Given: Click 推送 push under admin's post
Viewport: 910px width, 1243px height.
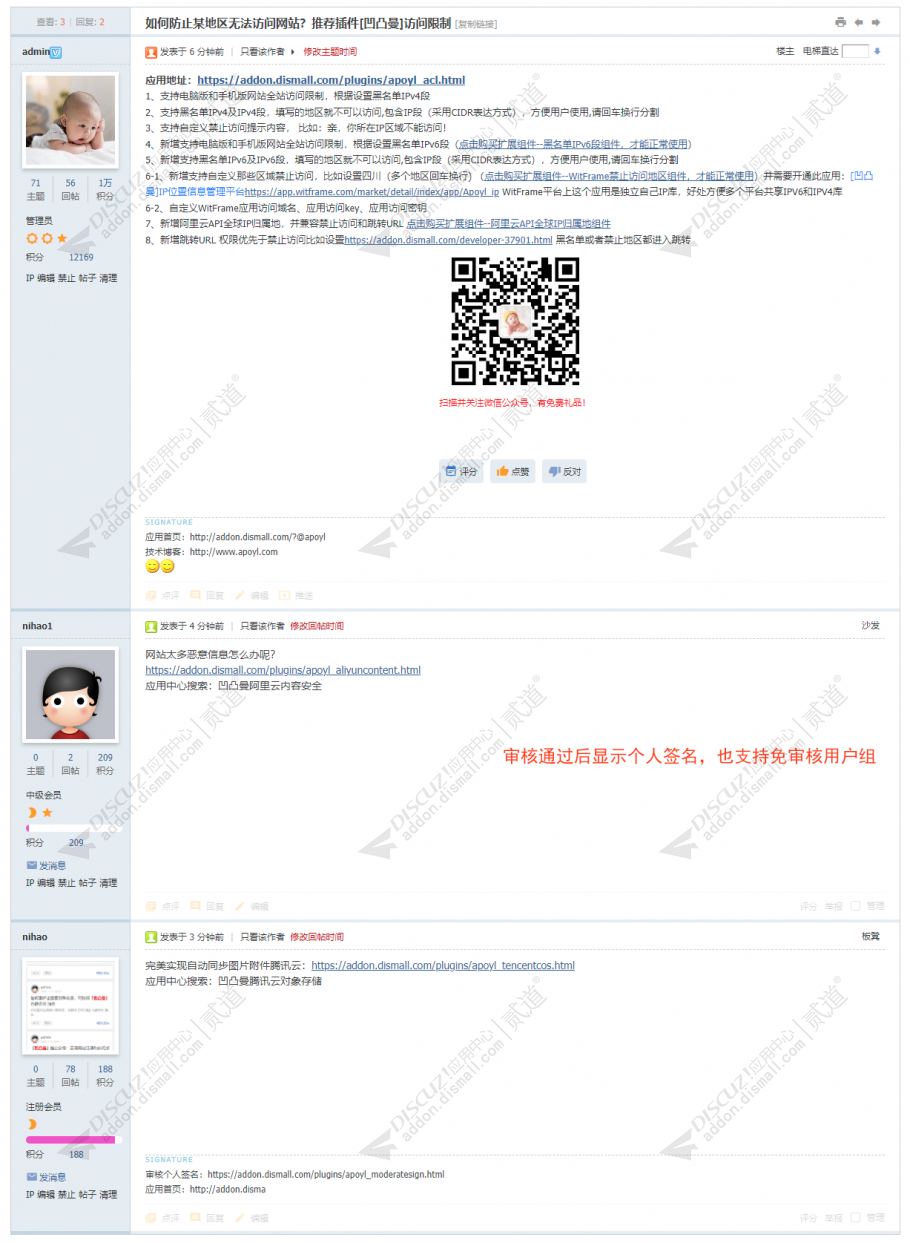Looking at the screenshot, I should pos(296,595).
